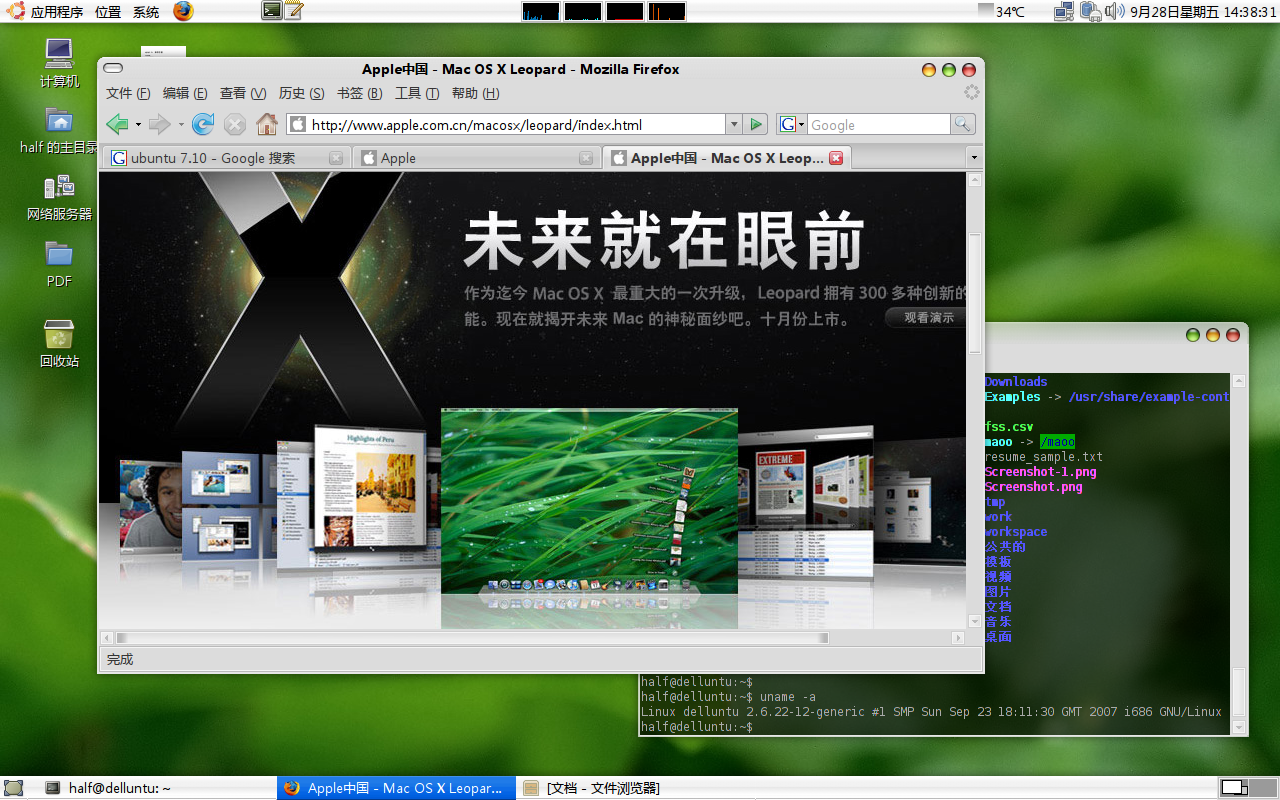Click the workspace entry in the terminal
Image resolution: width=1280 pixels, height=800 pixels.
pyautogui.click(x=1015, y=531)
